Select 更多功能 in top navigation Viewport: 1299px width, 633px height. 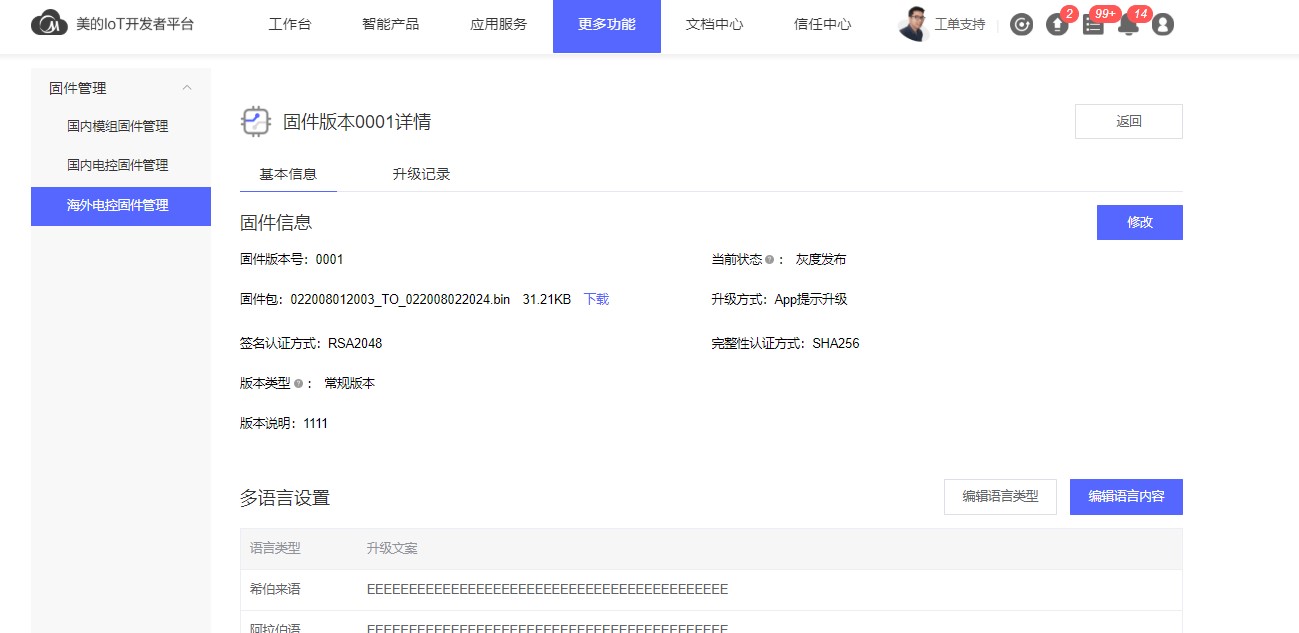point(607,25)
